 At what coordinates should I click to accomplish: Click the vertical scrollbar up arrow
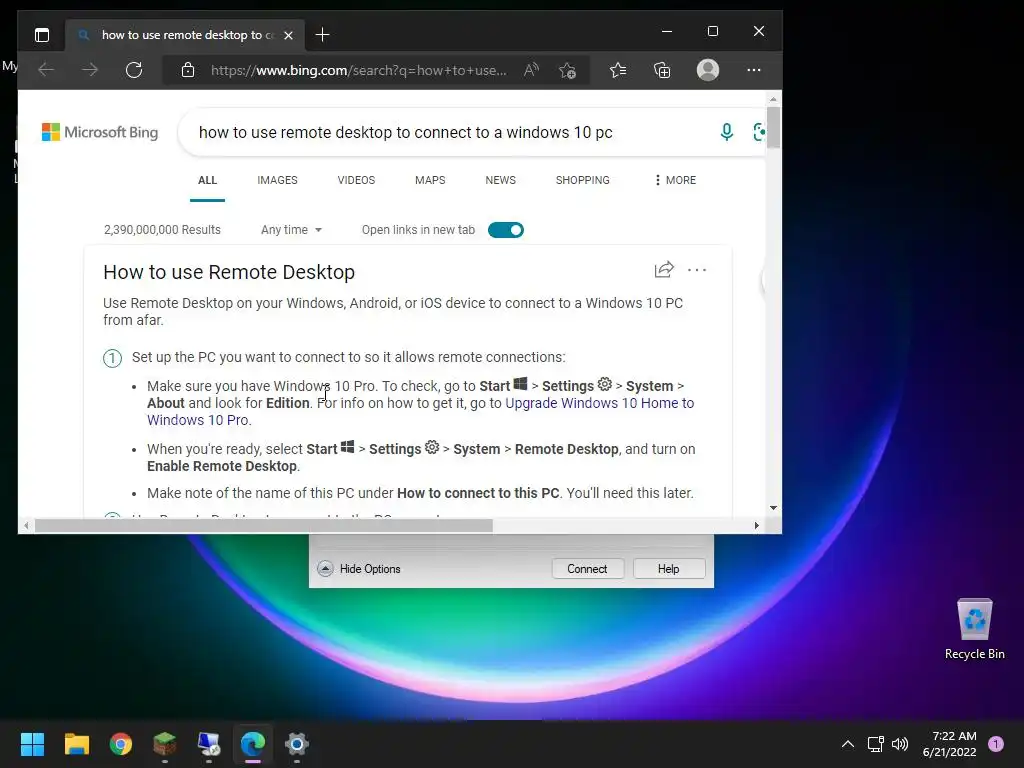point(773,100)
